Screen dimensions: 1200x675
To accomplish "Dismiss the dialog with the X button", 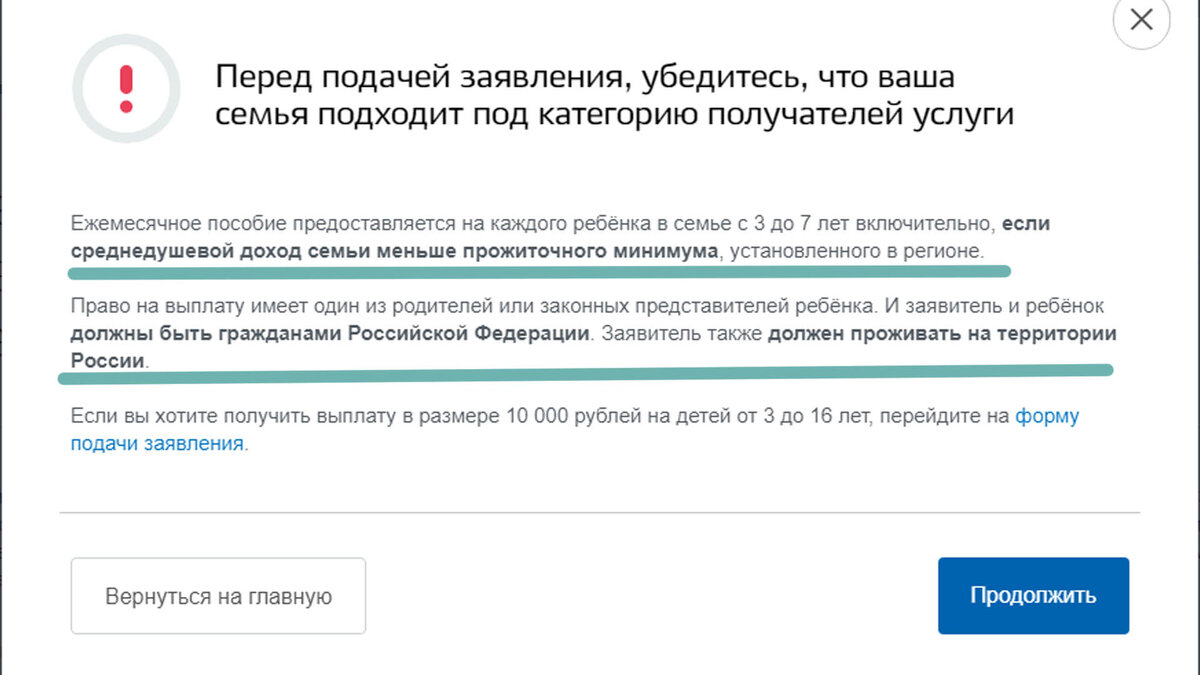I will pos(1140,20).
